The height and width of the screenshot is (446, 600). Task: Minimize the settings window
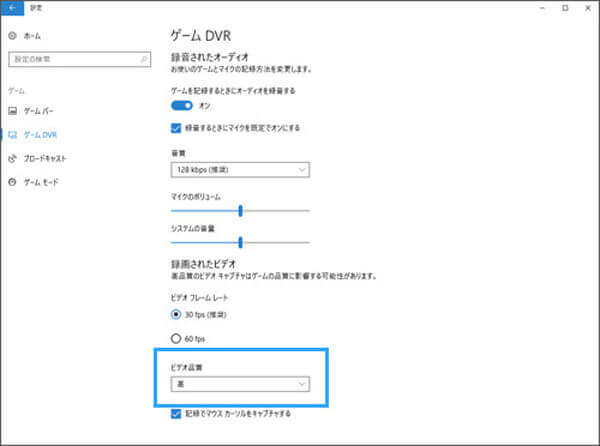[542, 8]
